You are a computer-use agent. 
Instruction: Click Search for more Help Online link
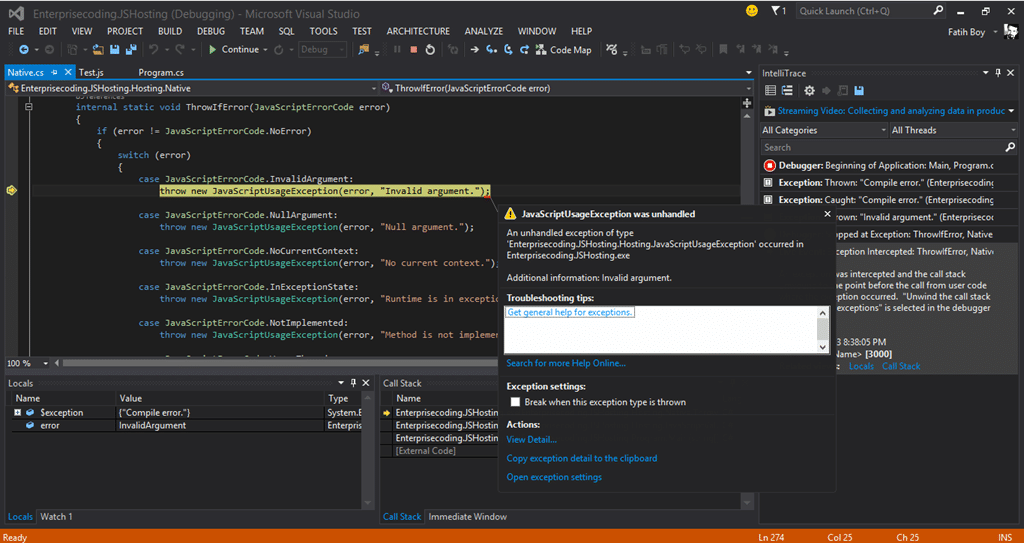pos(566,363)
